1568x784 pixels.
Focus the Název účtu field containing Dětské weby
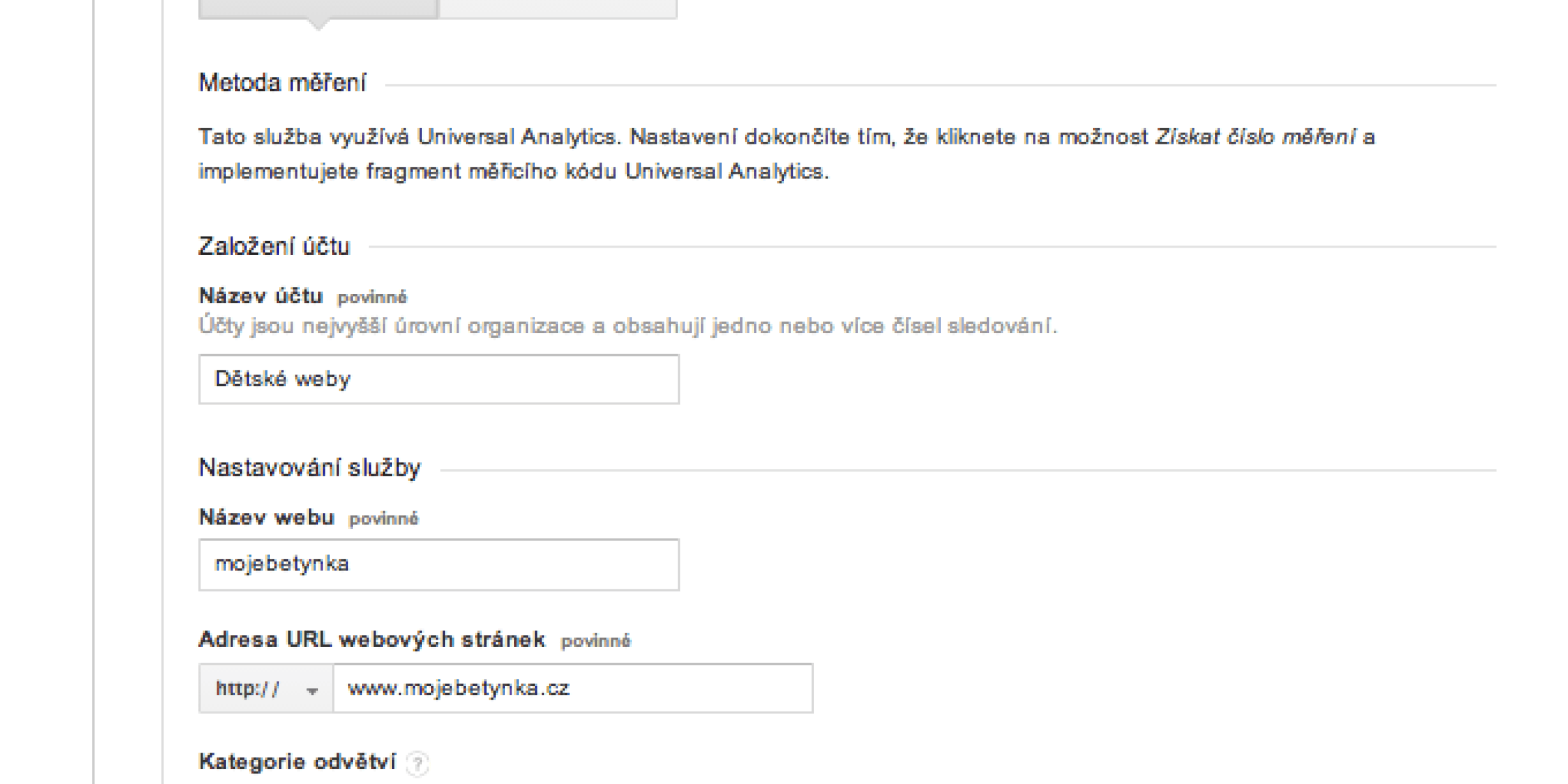coord(439,380)
